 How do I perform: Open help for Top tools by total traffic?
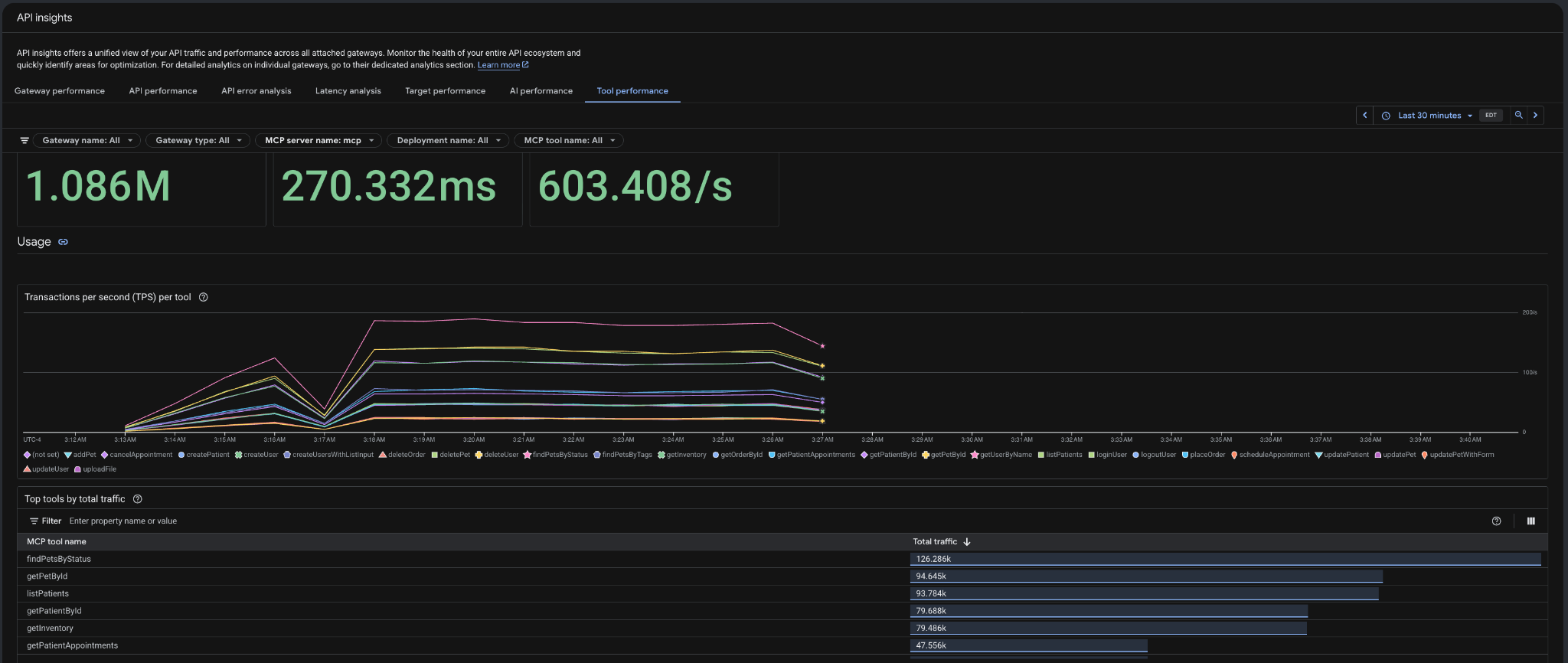138,499
